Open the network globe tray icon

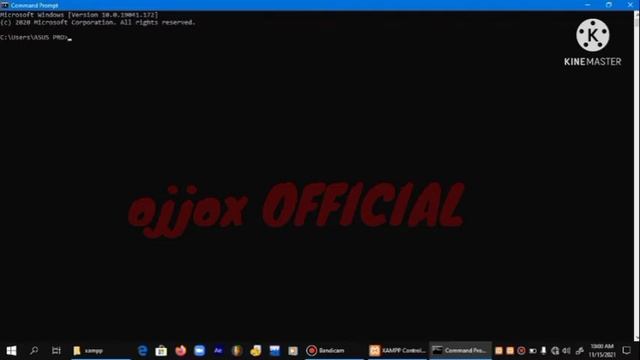(x=555, y=350)
